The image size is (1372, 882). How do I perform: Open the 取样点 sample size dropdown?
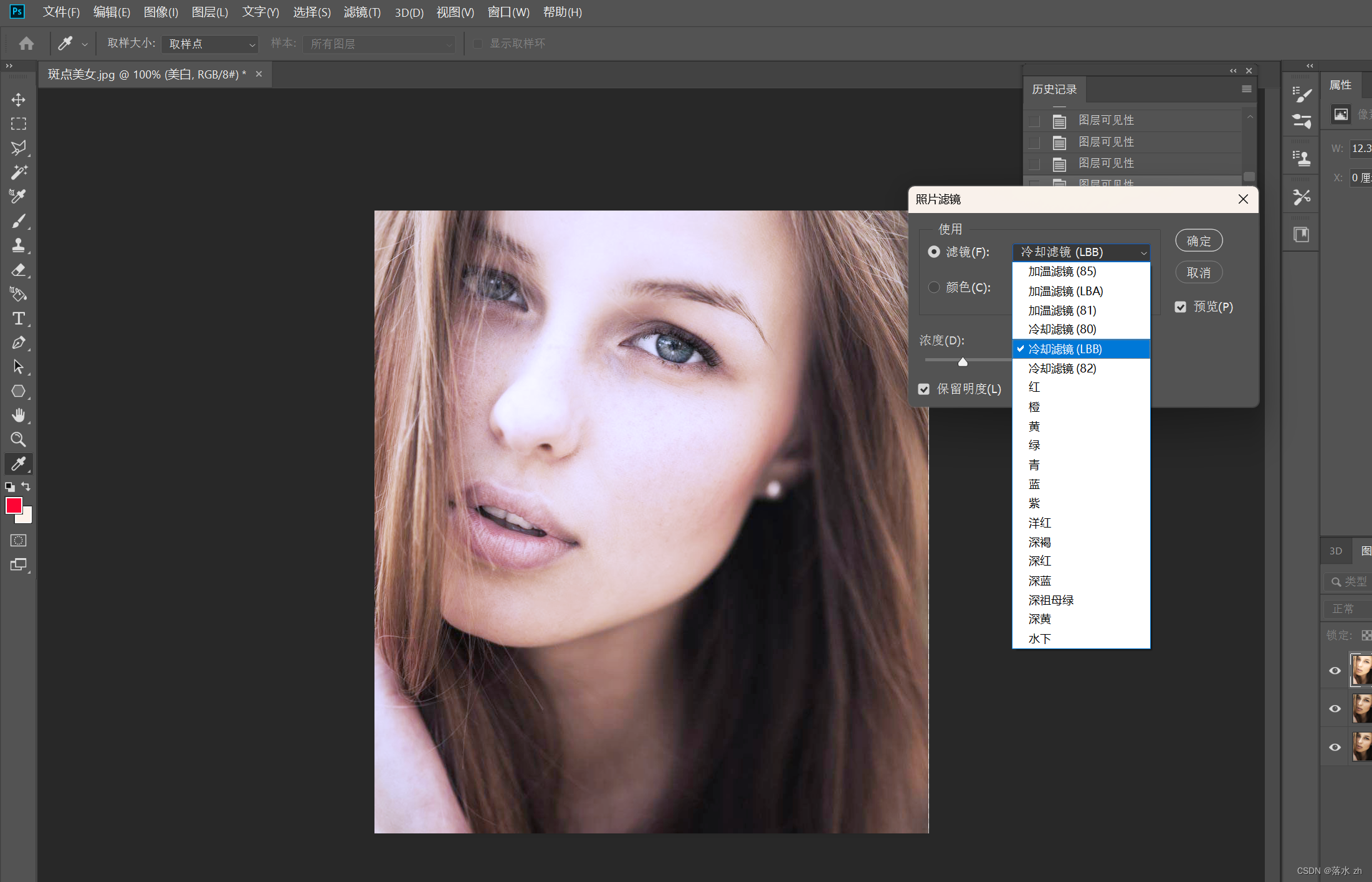(210, 44)
